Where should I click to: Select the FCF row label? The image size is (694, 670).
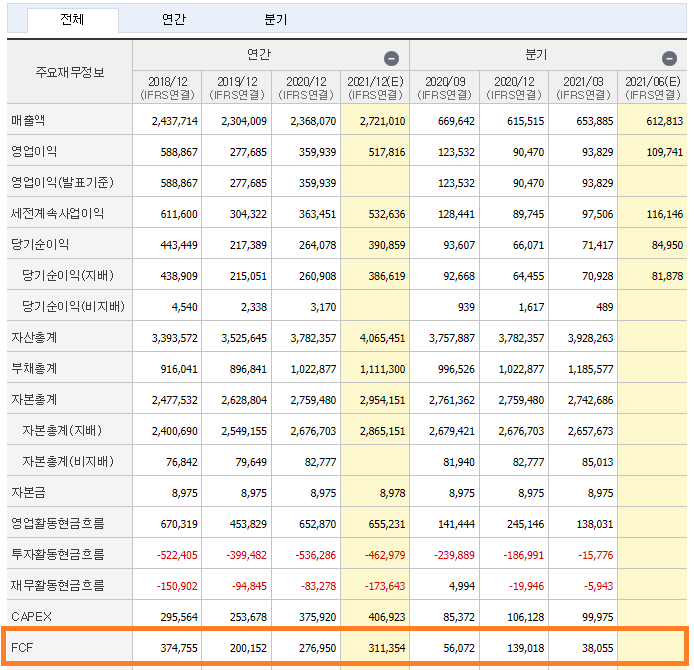[22, 647]
